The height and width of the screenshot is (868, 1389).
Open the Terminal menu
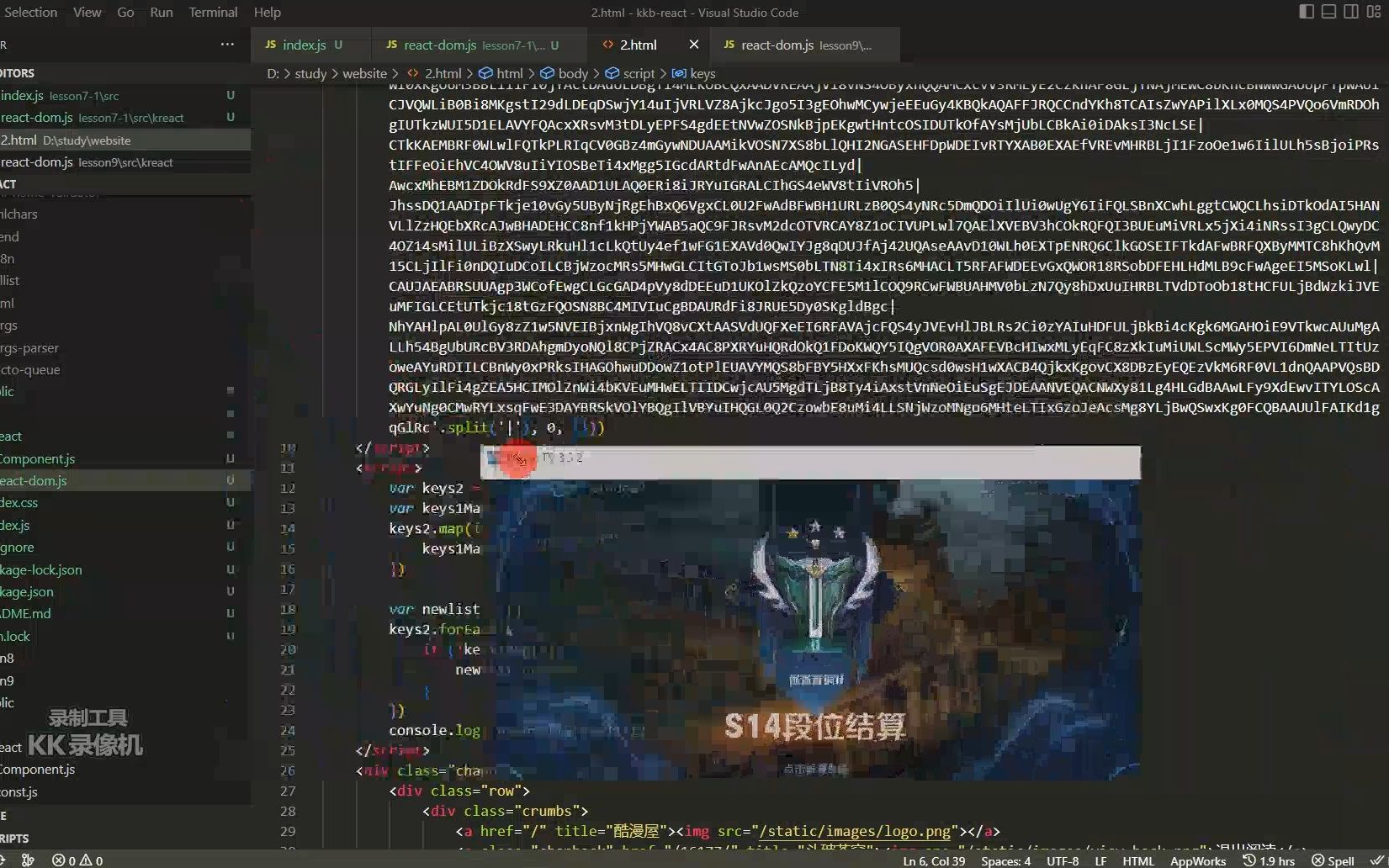[x=213, y=12]
